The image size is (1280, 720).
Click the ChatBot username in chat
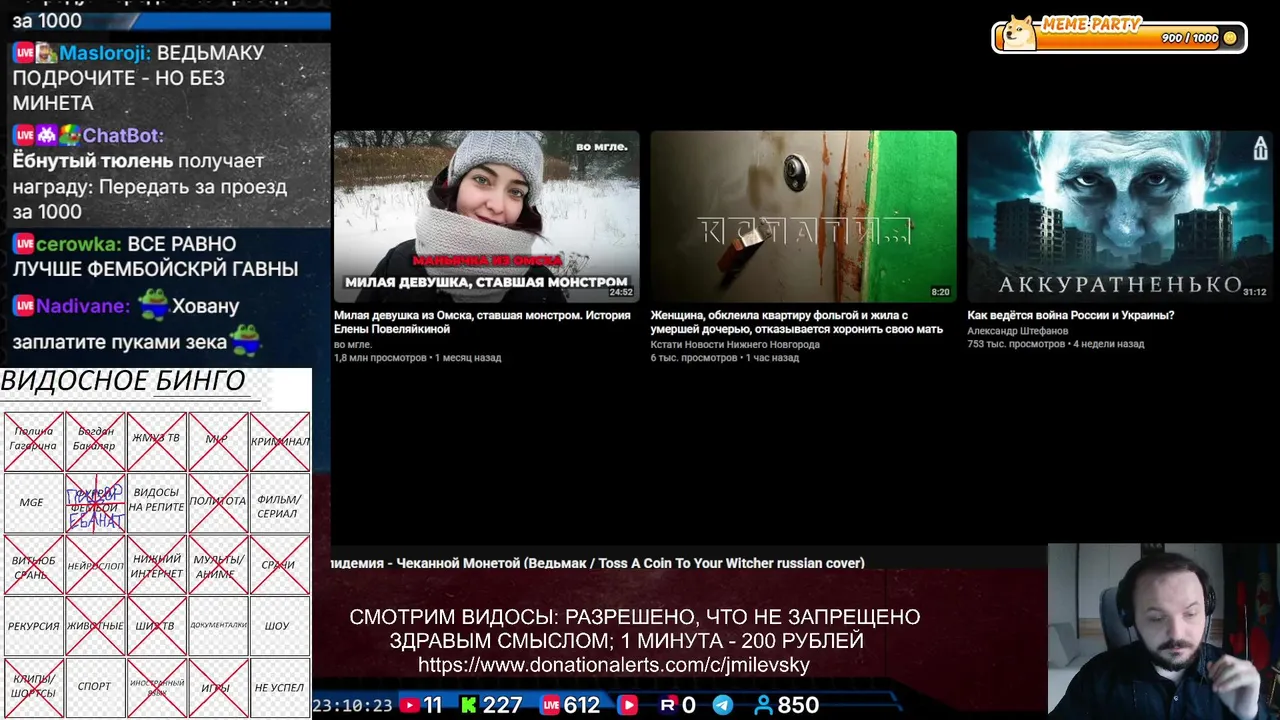pos(122,135)
